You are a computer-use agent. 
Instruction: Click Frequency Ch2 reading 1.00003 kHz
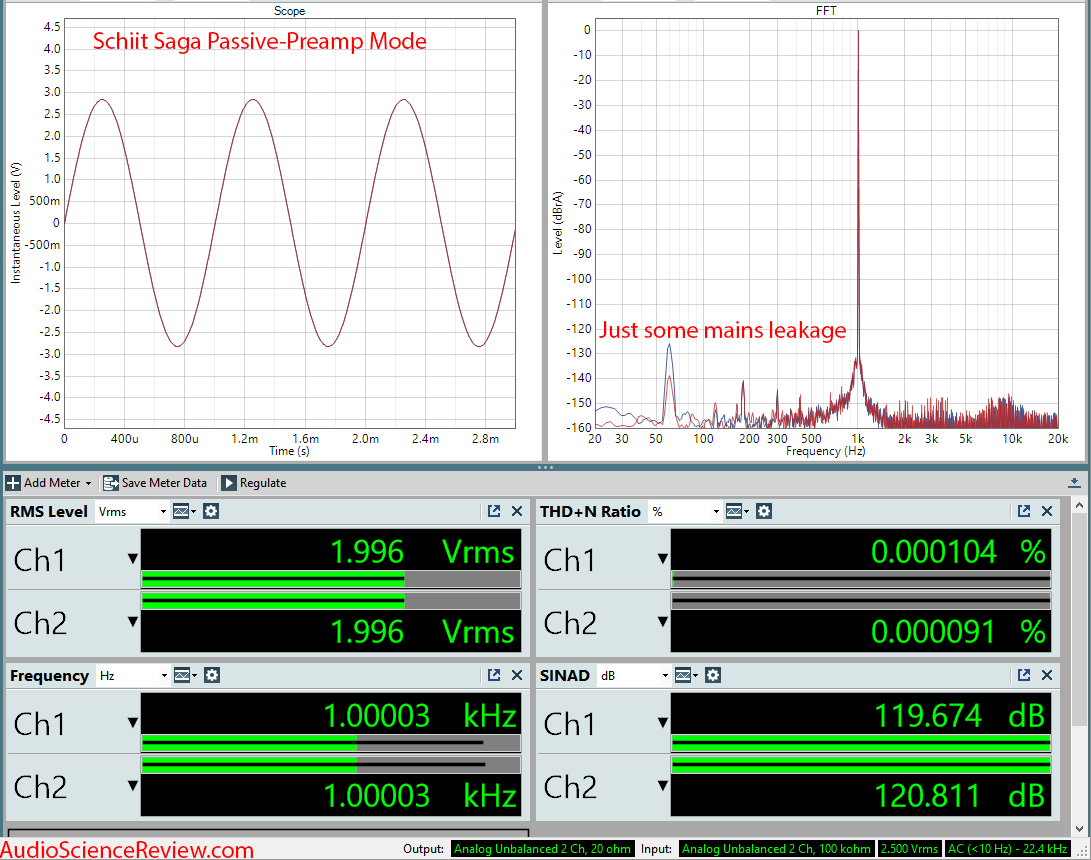[x=420, y=795]
